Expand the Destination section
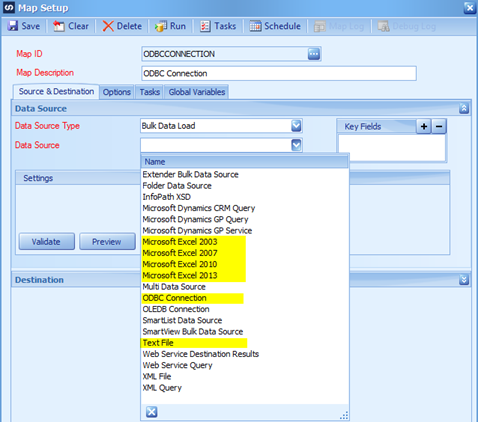Screen dimensions: 478x422 [464, 280]
